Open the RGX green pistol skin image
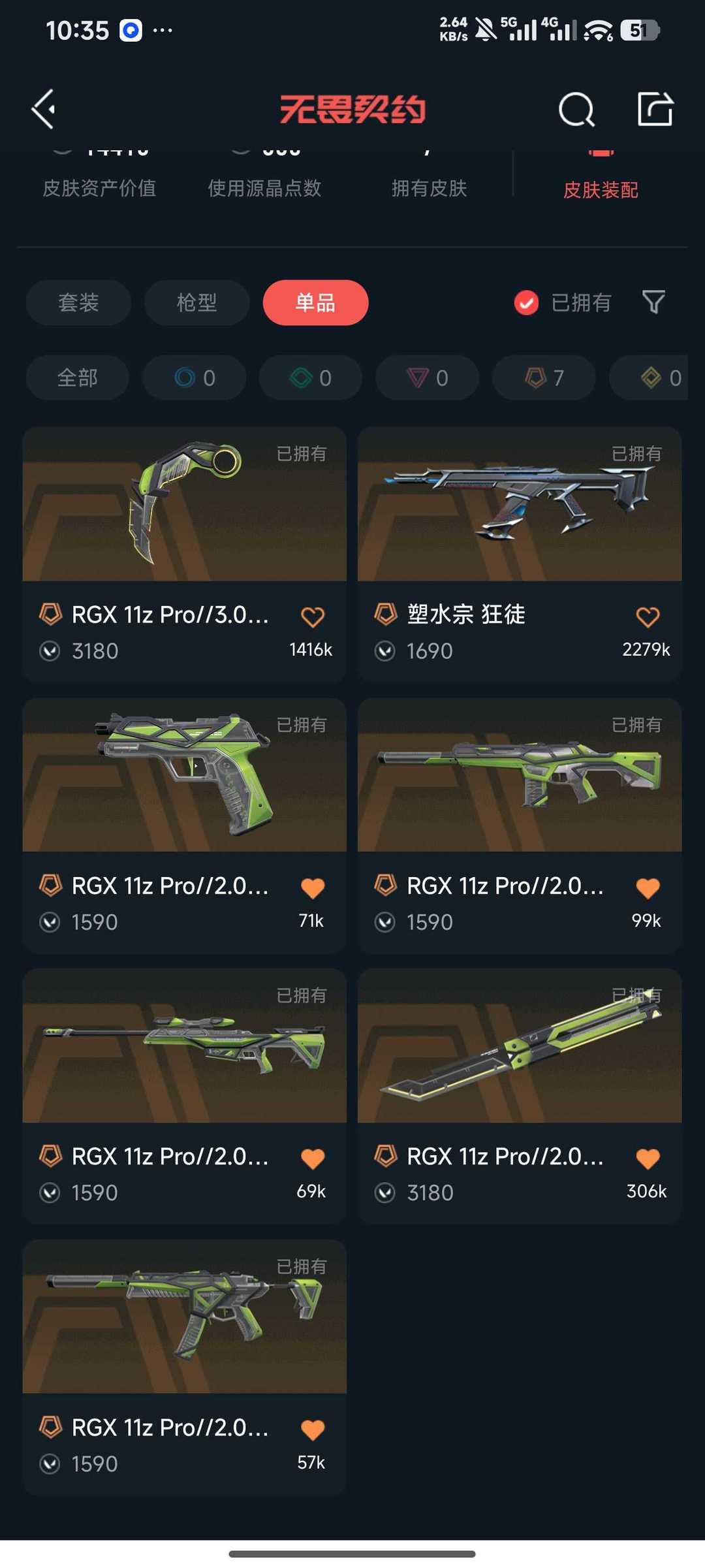Screen dimensions: 705x1568 coord(184,775)
